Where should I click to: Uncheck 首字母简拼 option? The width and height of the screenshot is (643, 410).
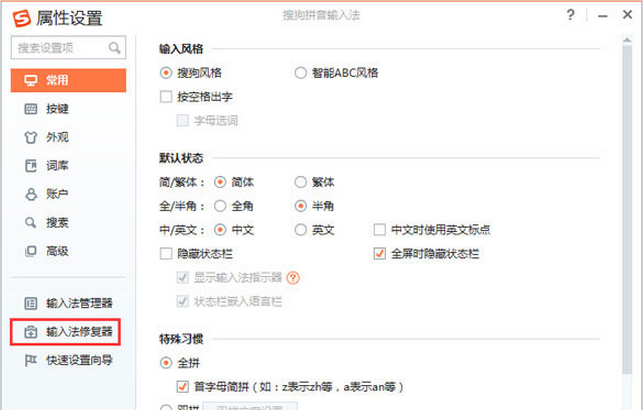[x=182, y=387]
